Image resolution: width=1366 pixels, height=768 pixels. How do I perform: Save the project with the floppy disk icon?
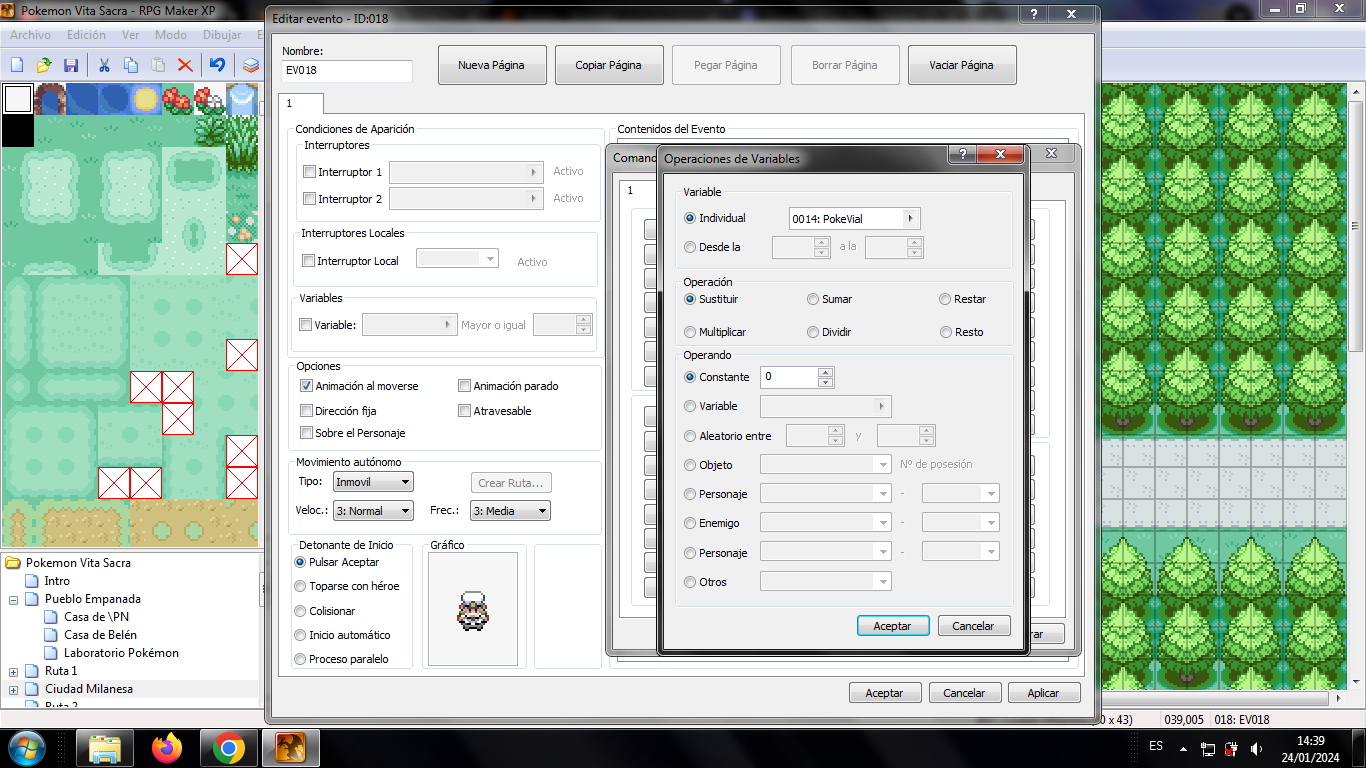71,65
